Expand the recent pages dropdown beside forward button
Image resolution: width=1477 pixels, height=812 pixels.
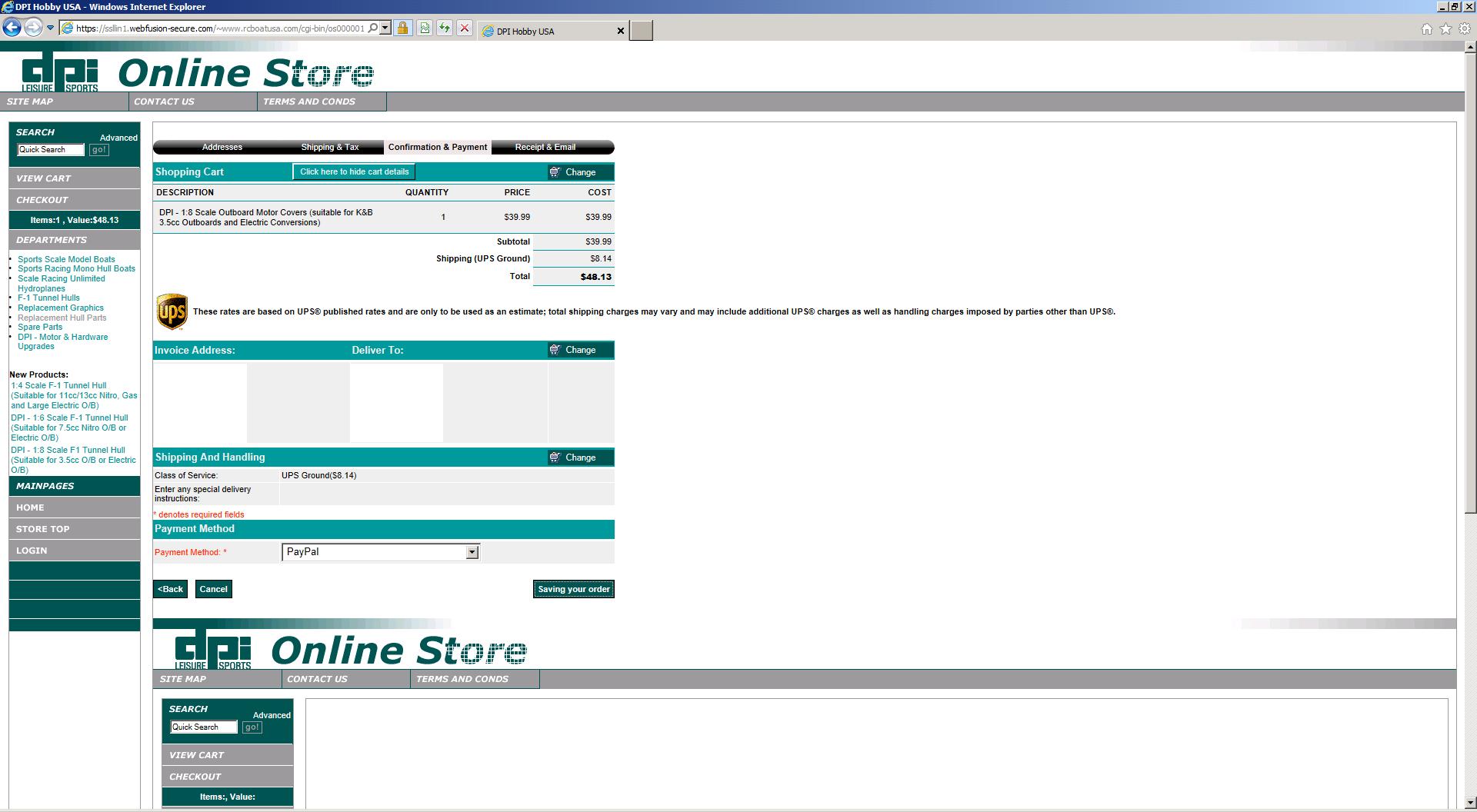[50, 28]
